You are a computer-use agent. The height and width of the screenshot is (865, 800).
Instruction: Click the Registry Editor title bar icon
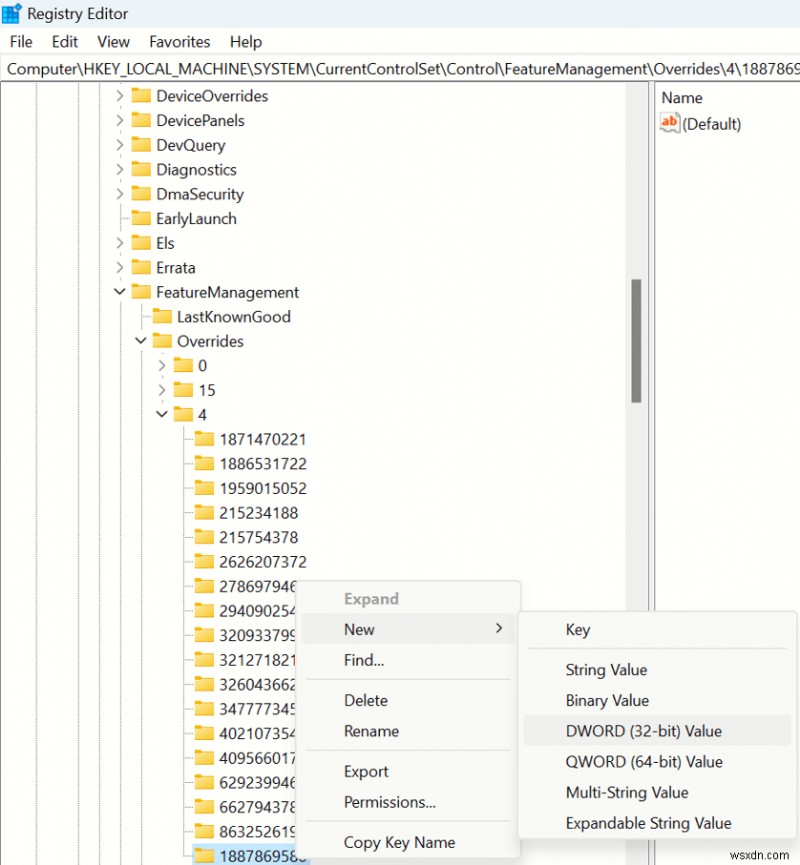[11, 13]
